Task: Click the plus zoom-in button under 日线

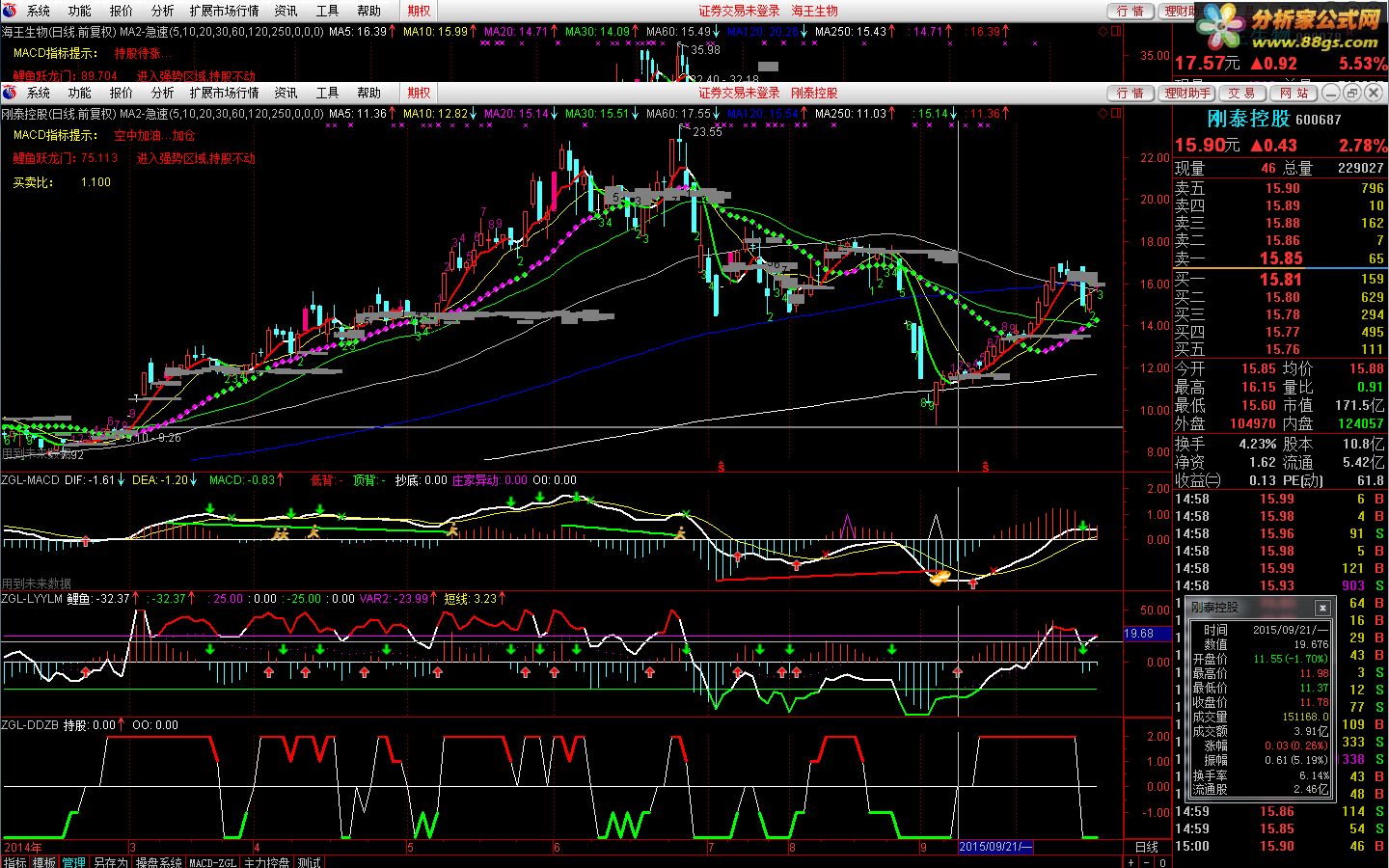Action: click(x=1130, y=862)
